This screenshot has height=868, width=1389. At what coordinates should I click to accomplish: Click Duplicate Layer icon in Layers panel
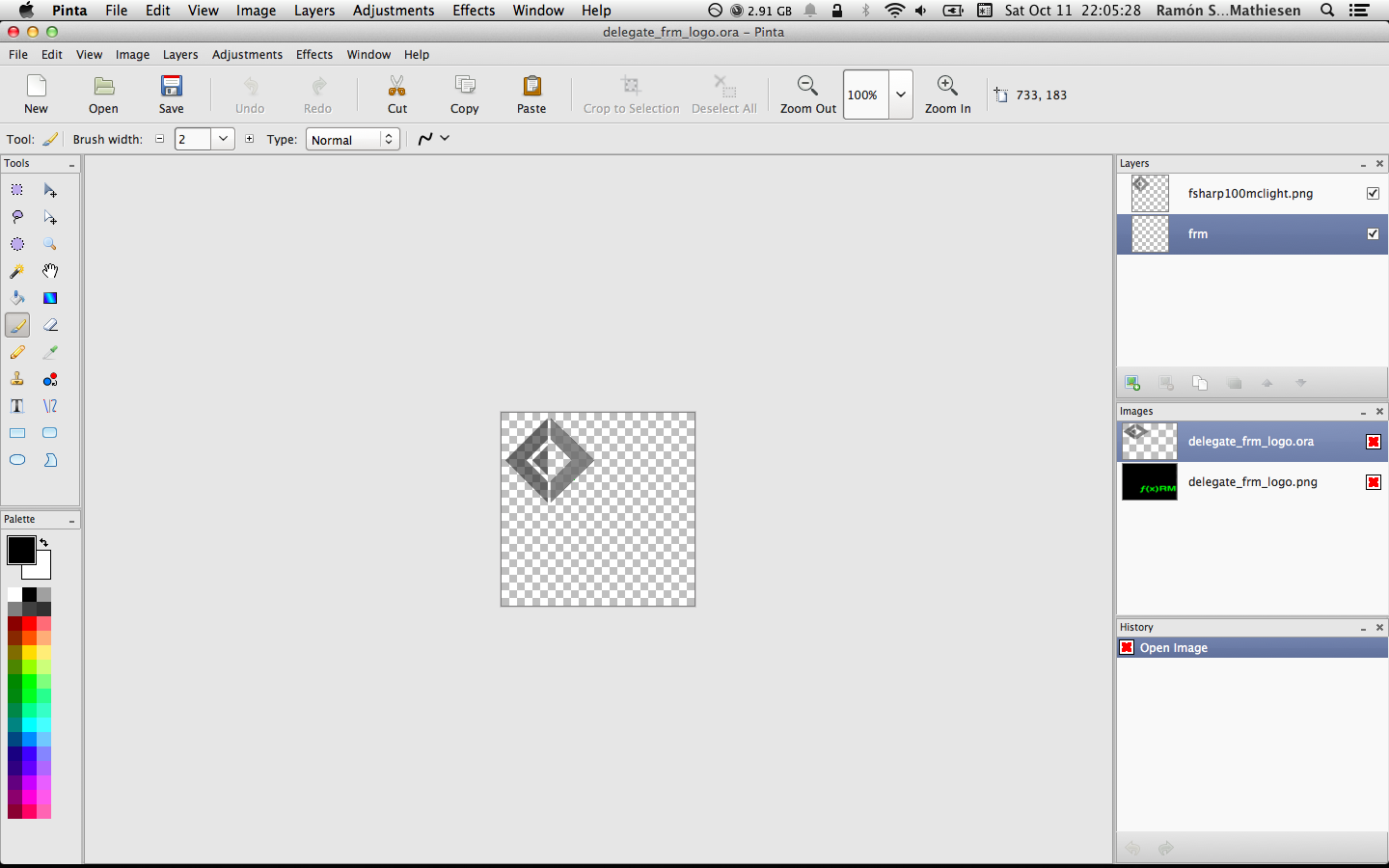1200,383
